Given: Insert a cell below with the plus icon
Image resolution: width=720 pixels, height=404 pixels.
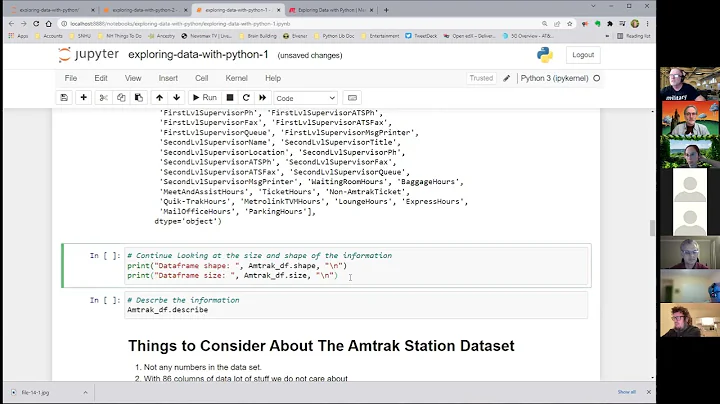Looking at the screenshot, I should [x=84, y=98].
